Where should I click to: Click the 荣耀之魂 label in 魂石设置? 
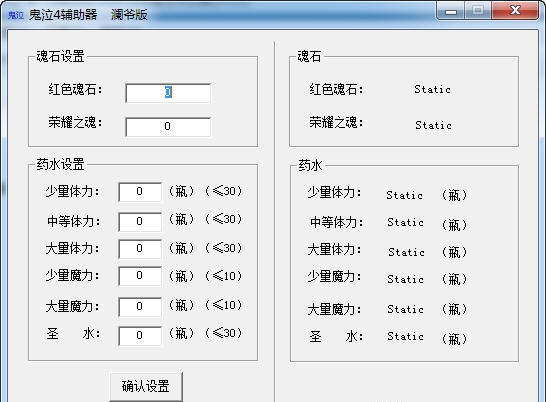75,123
